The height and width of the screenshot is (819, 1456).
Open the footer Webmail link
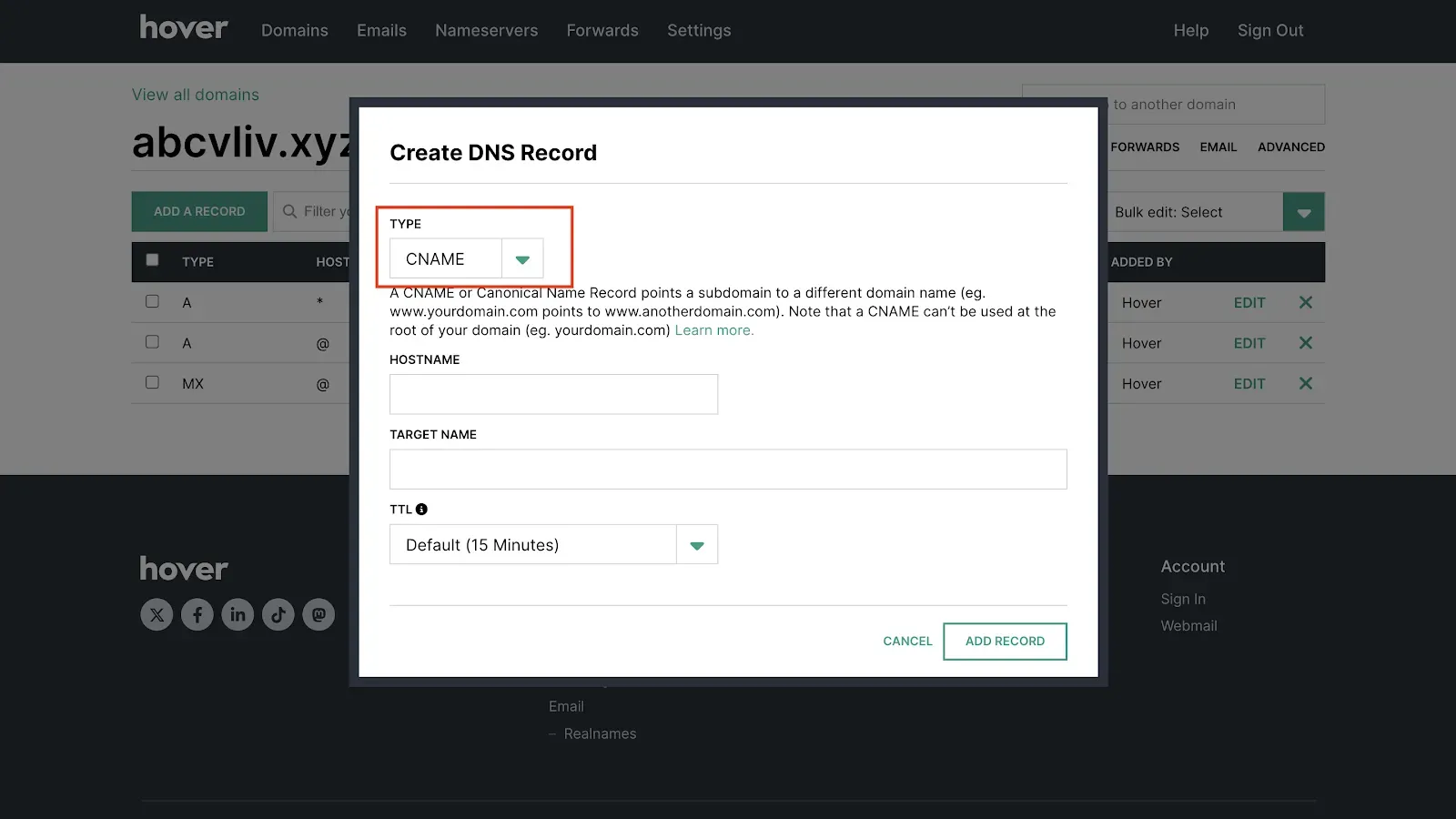tap(1188, 625)
